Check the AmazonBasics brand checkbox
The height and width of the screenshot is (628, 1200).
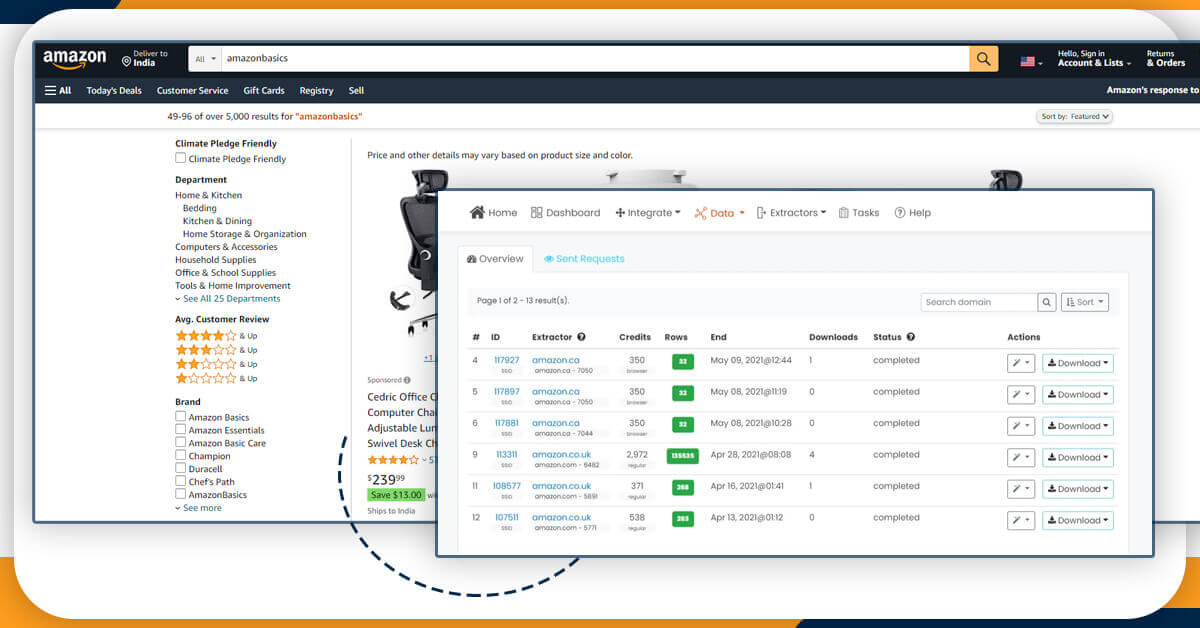(181, 494)
